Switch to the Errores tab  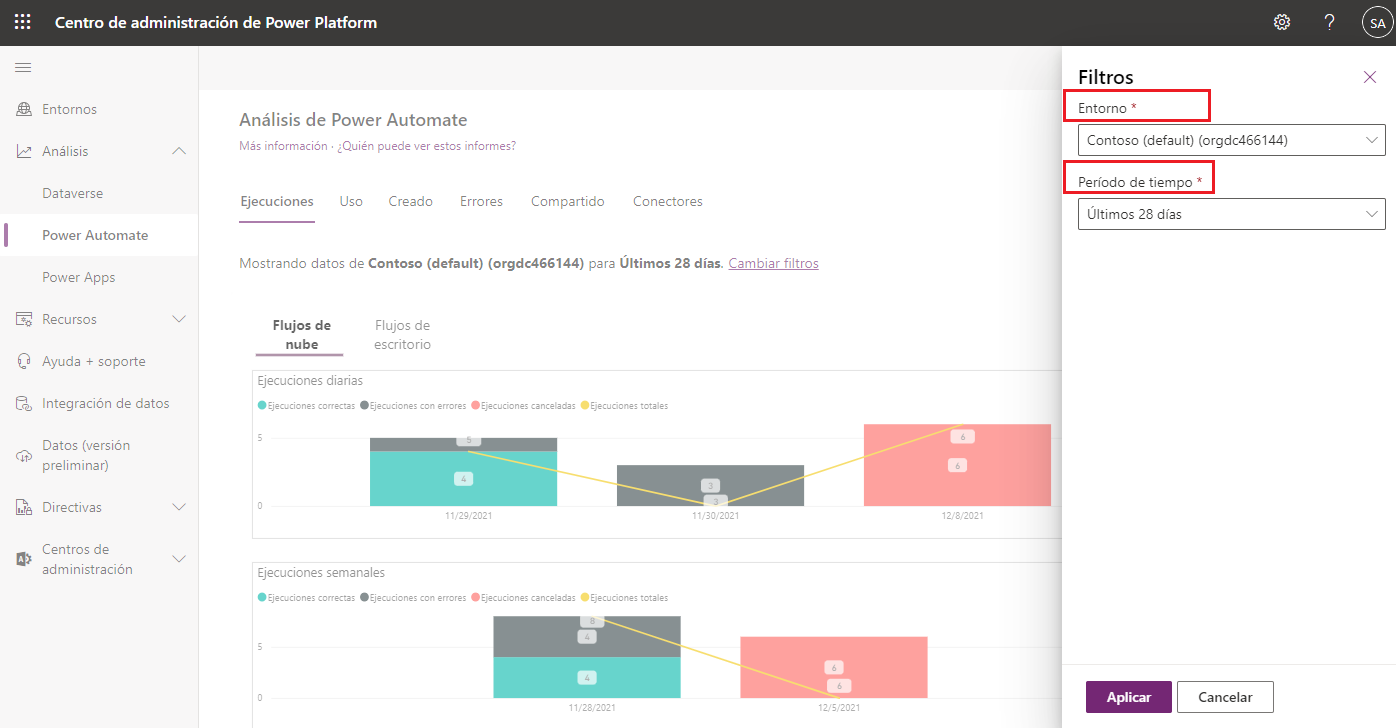(481, 201)
